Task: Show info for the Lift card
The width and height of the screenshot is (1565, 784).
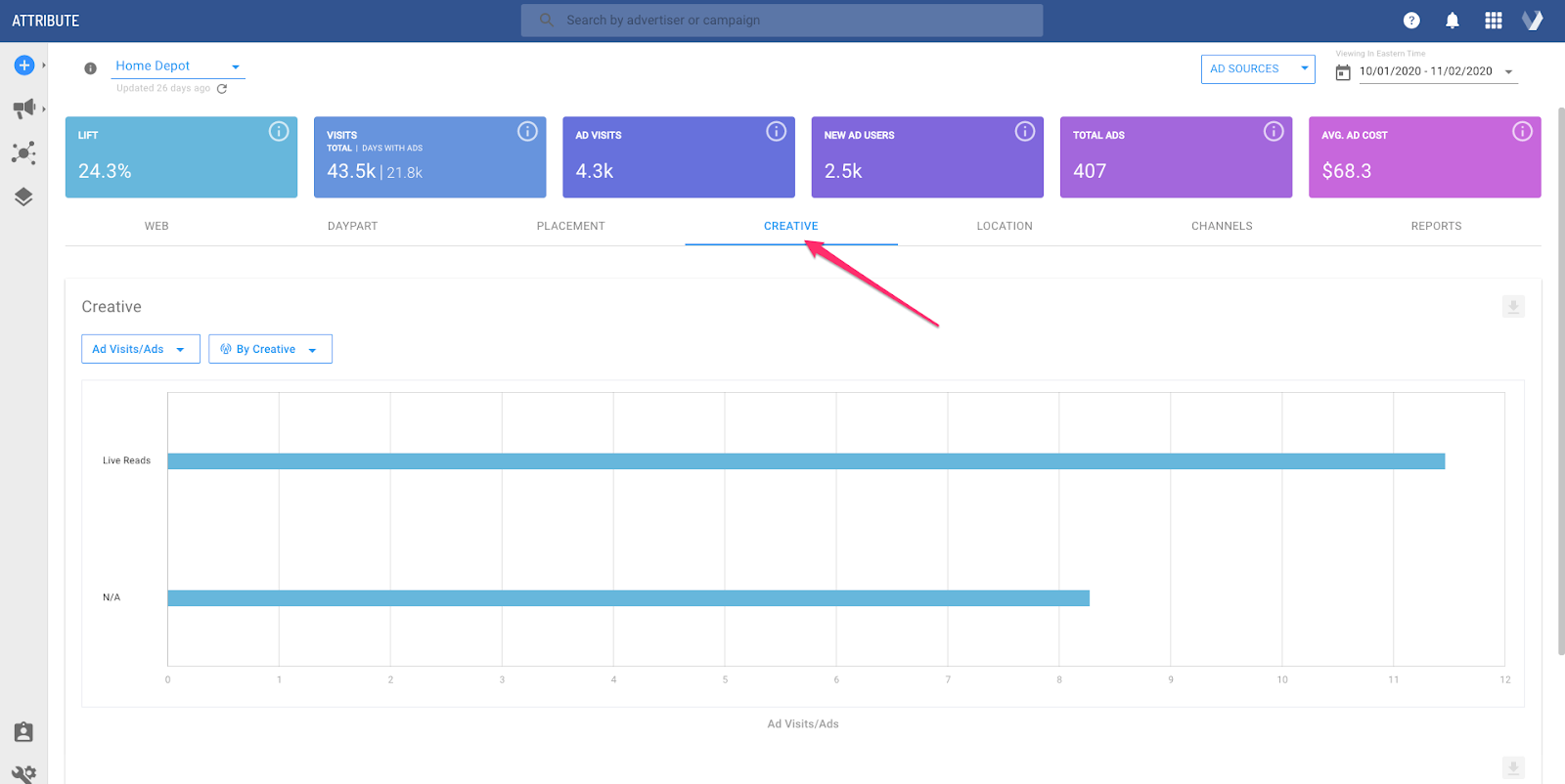Action: 279,131
